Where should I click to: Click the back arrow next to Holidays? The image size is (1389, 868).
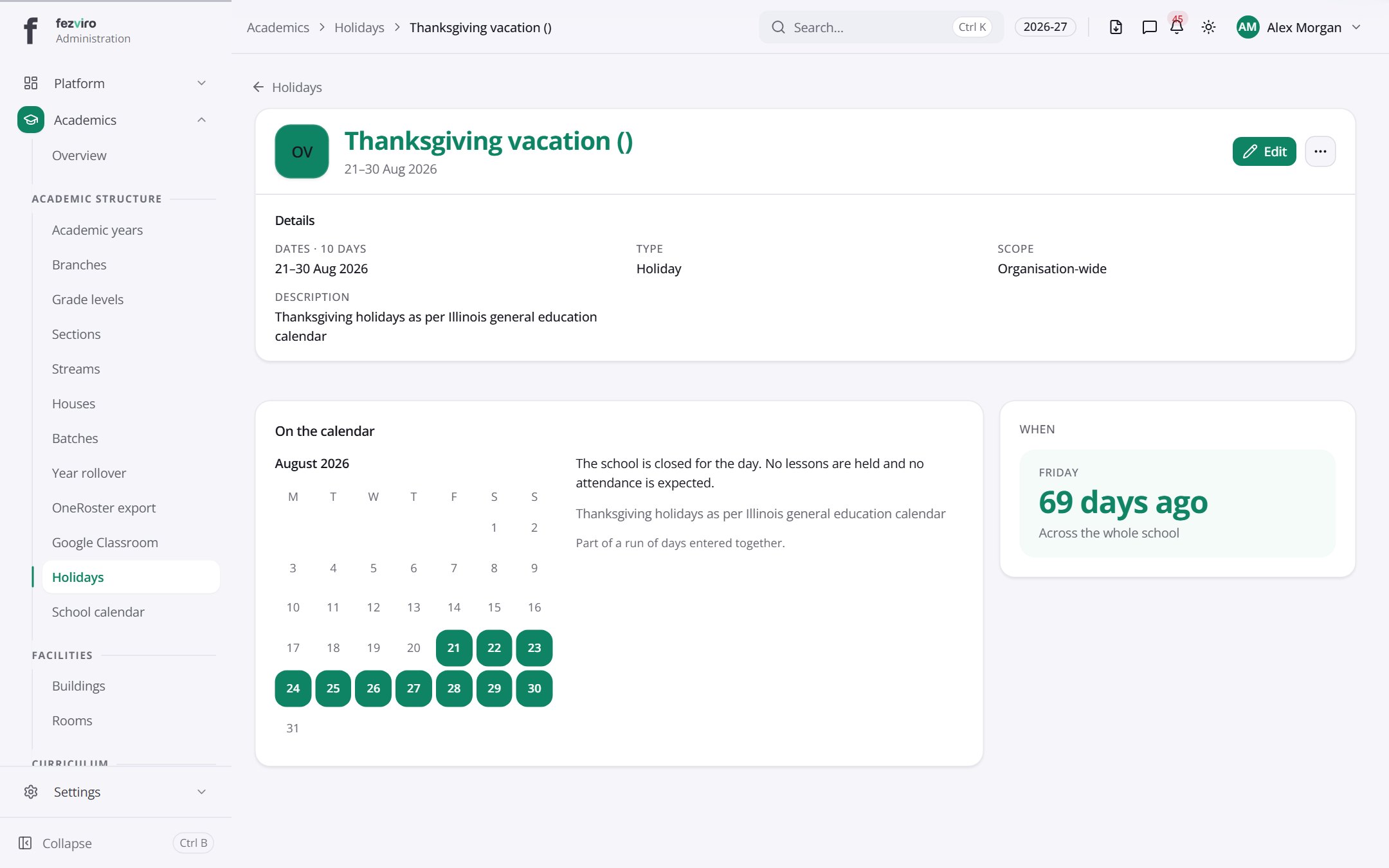tap(259, 87)
